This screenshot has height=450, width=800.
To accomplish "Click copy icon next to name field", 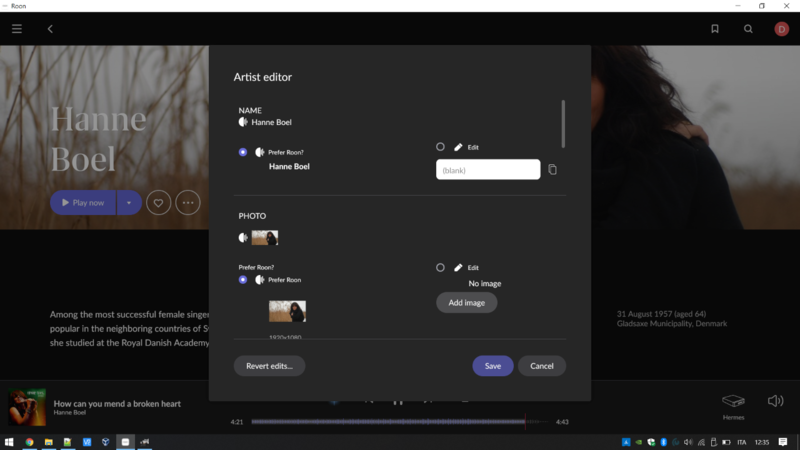I will point(552,170).
